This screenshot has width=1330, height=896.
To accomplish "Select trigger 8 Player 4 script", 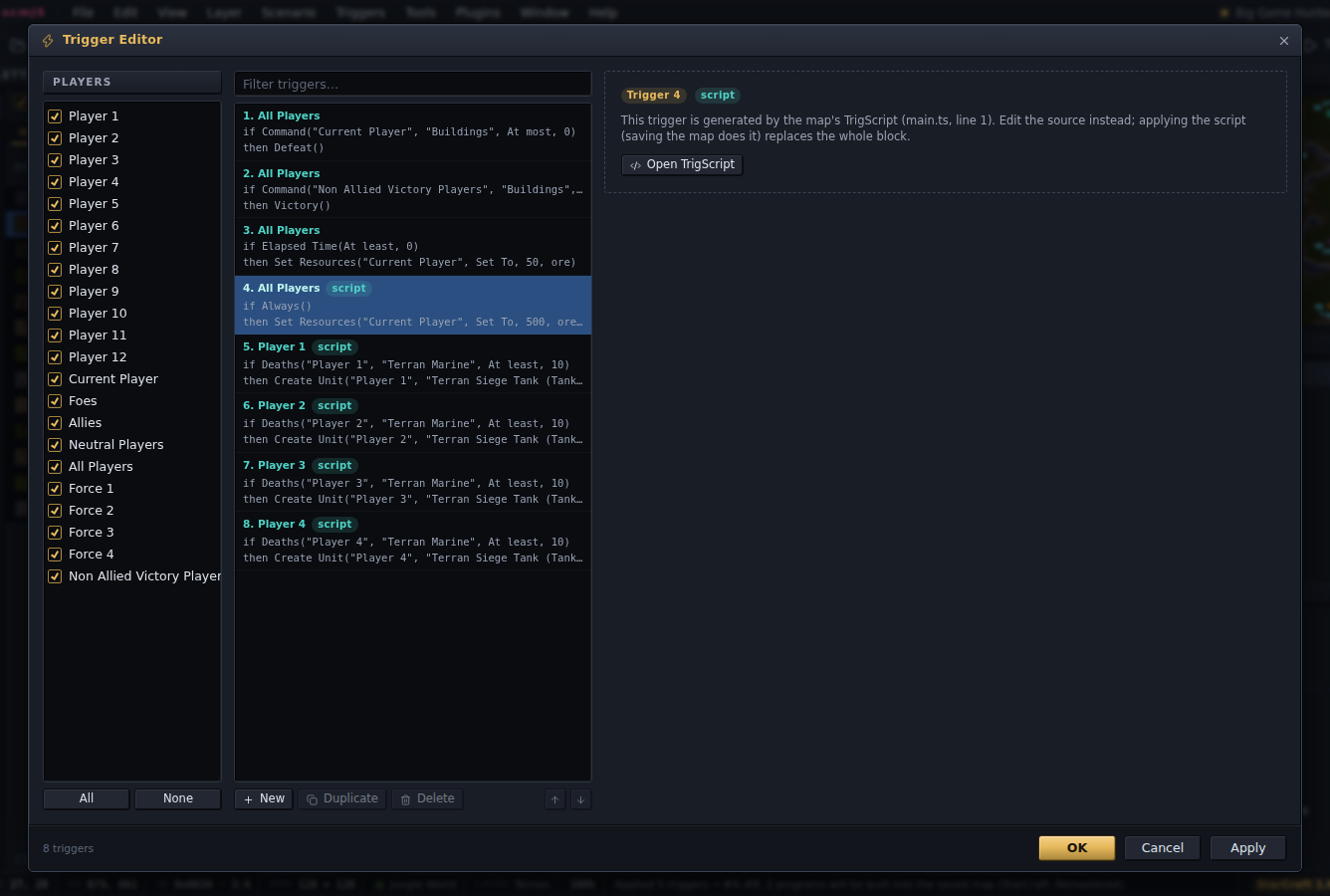I will point(413,542).
